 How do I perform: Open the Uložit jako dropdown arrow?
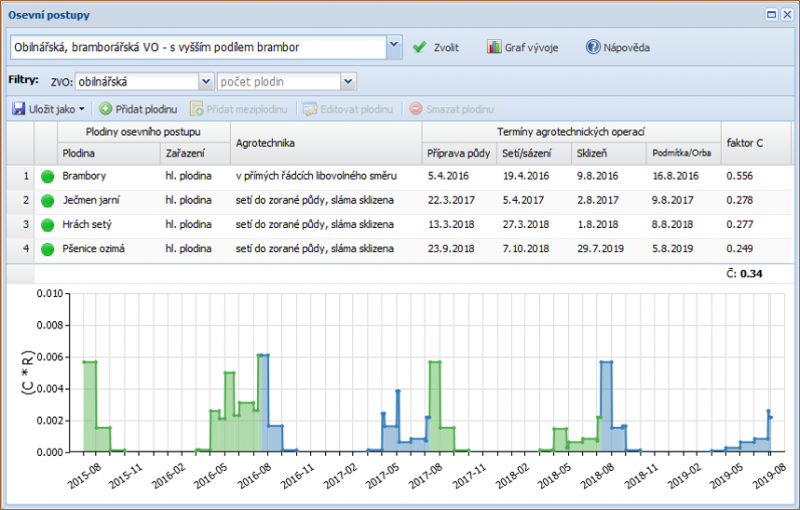tap(82, 108)
